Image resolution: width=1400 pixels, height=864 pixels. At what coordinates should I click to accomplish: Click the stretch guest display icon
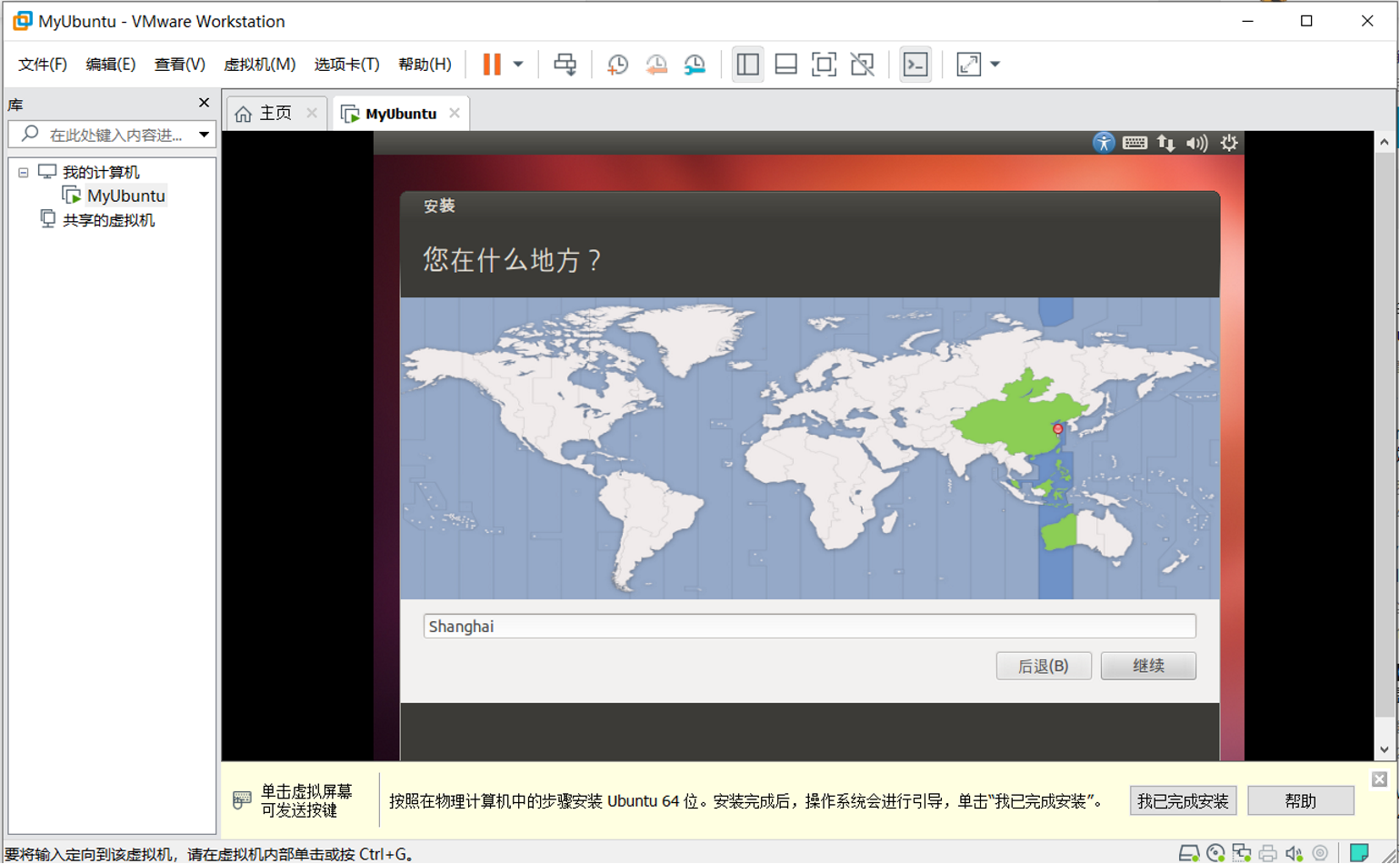point(968,65)
